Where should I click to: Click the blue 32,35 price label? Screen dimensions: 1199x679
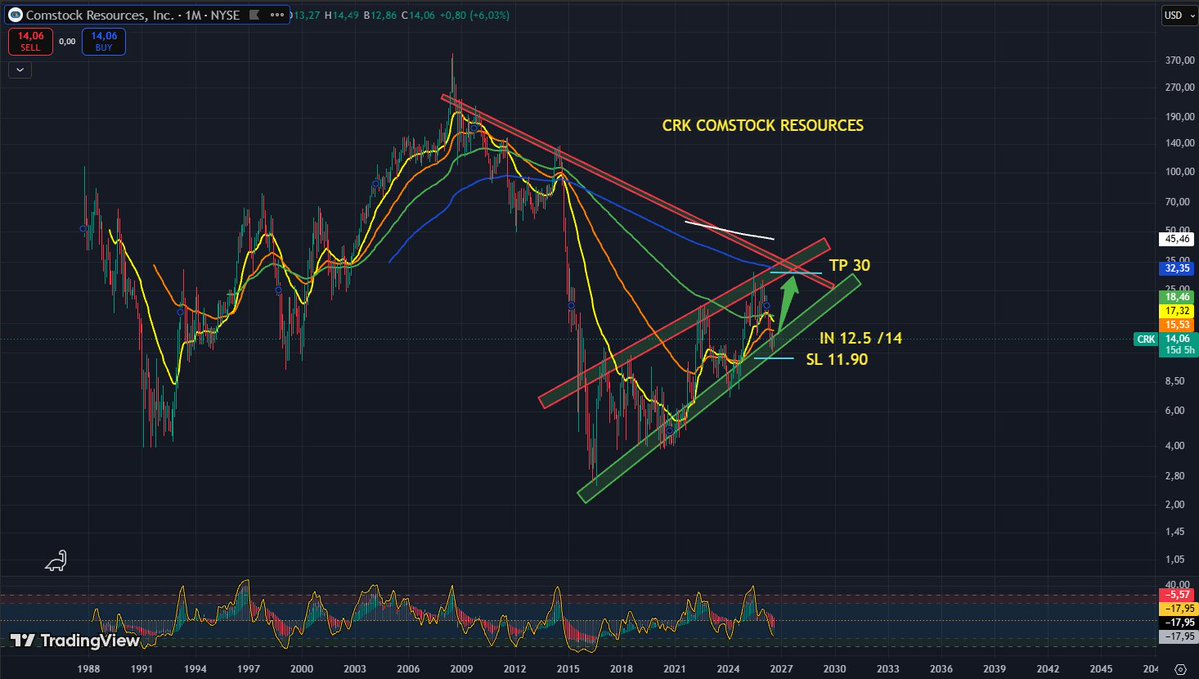tap(1177, 268)
